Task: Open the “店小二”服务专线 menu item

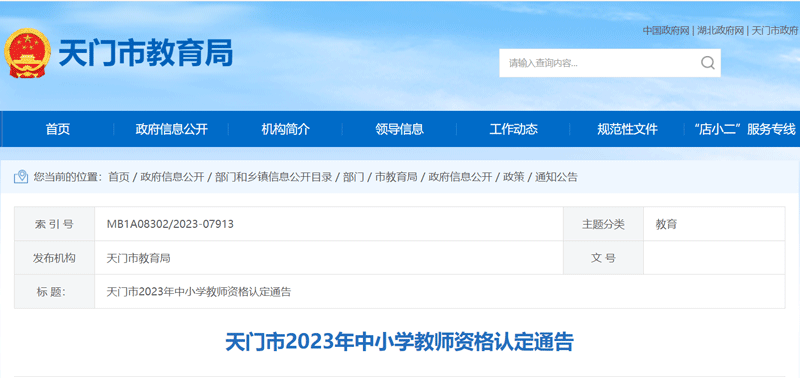Action: pos(745,129)
